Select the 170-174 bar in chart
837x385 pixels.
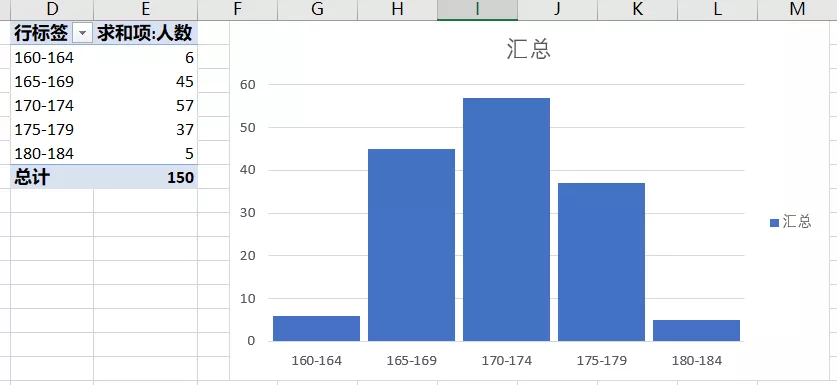tap(507, 219)
